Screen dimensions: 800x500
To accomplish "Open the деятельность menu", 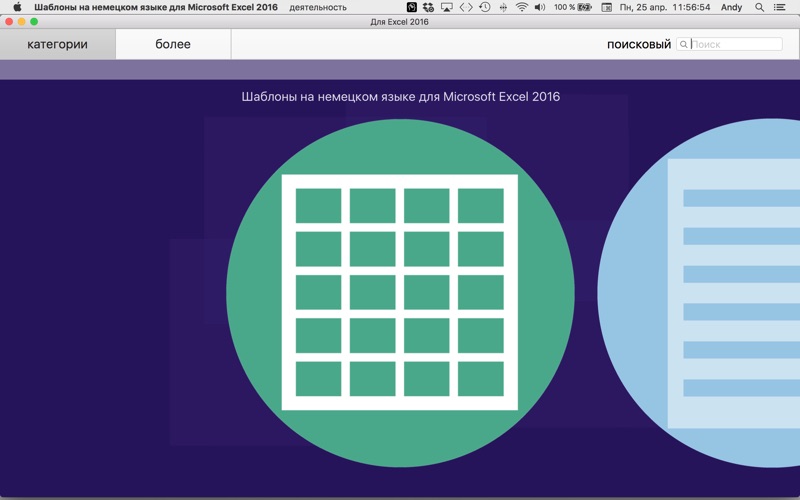I will 318,7.
